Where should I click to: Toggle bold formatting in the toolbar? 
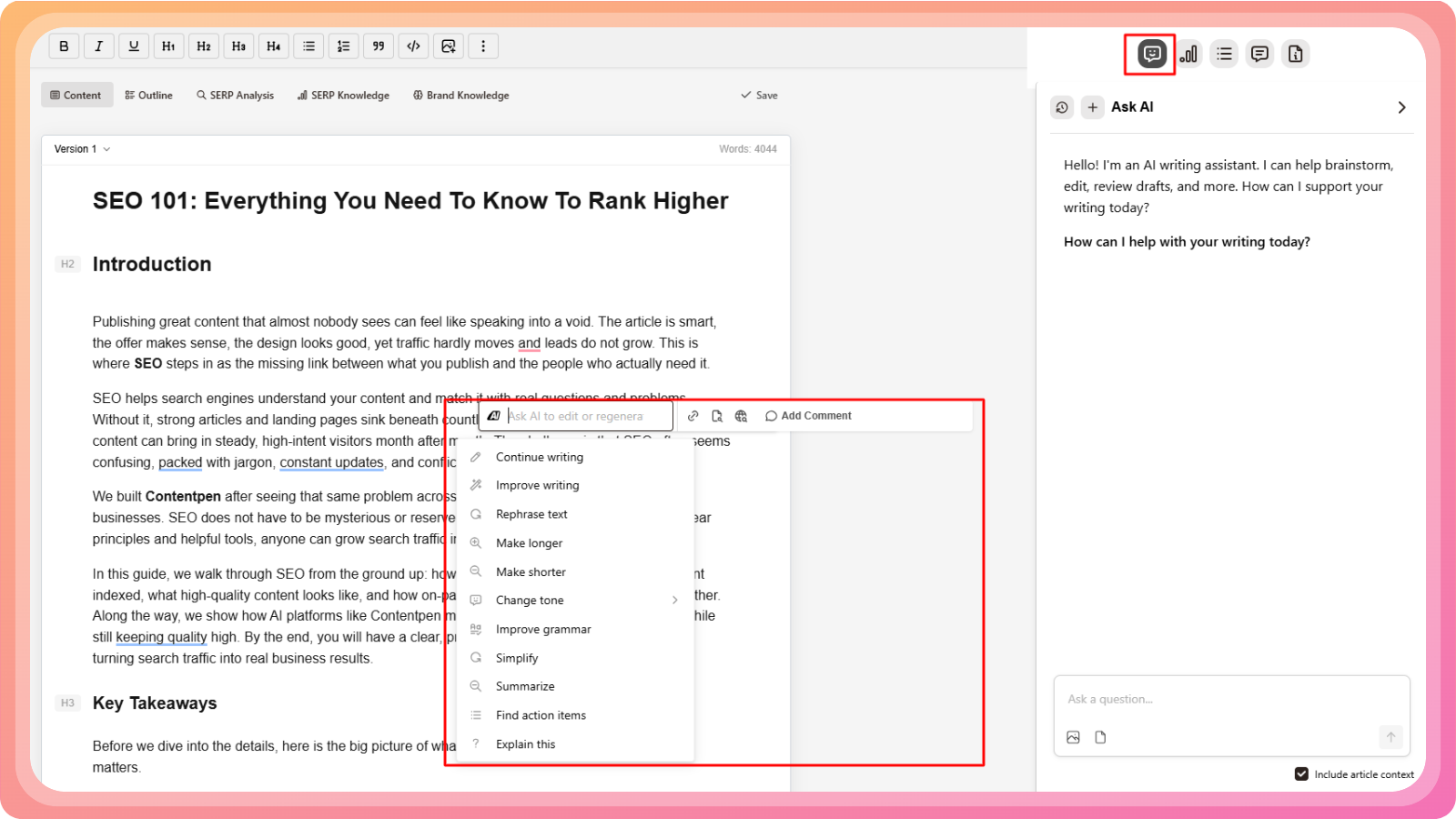pyautogui.click(x=64, y=46)
